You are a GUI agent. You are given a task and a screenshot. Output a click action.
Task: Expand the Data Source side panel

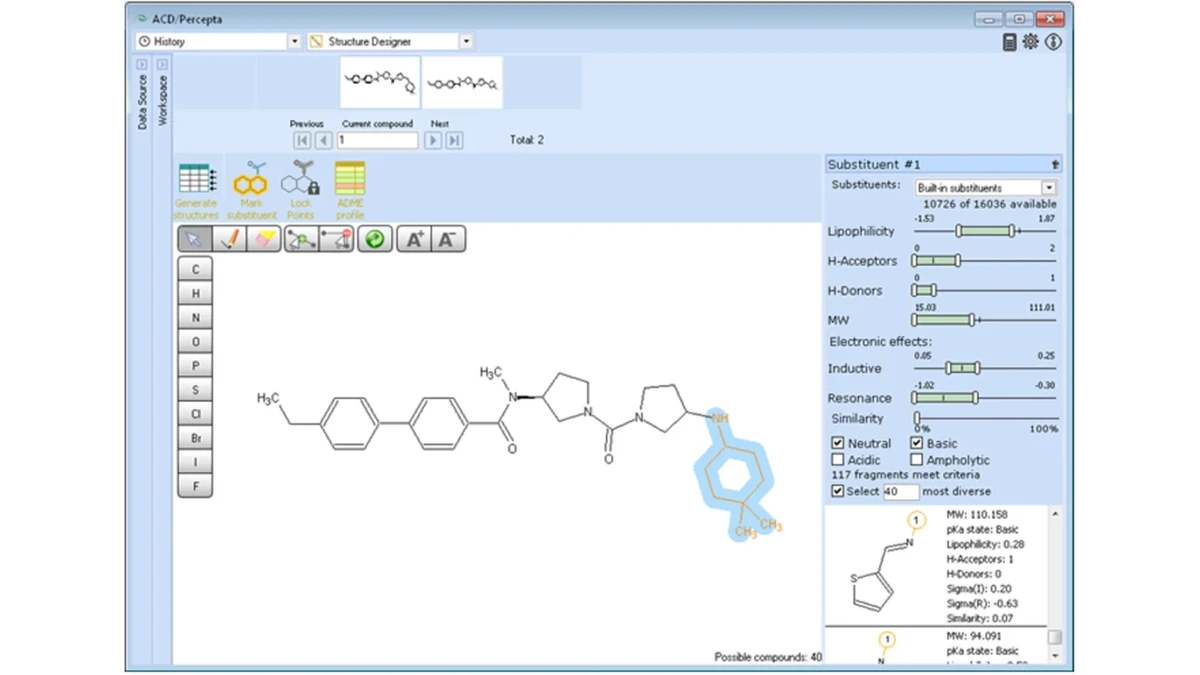(x=142, y=65)
